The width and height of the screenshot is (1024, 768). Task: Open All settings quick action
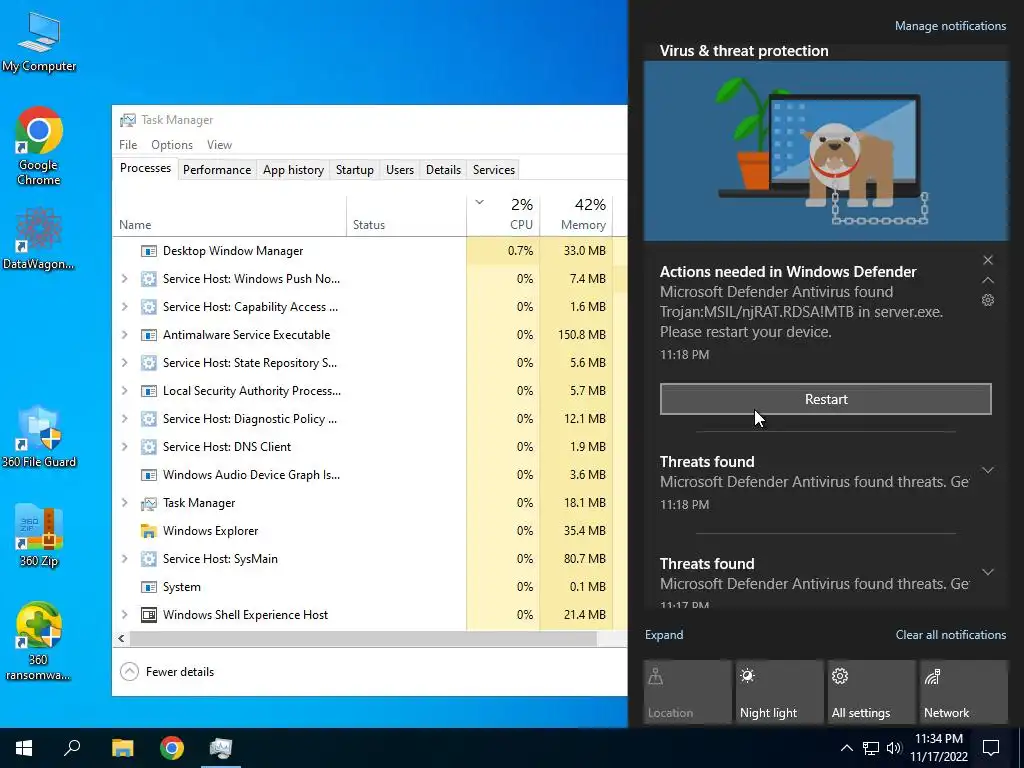pos(871,692)
